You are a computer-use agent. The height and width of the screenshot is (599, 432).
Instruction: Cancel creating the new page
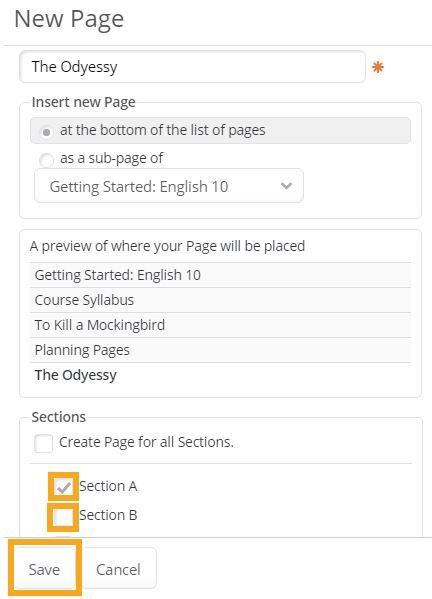(x=118, y=569)
